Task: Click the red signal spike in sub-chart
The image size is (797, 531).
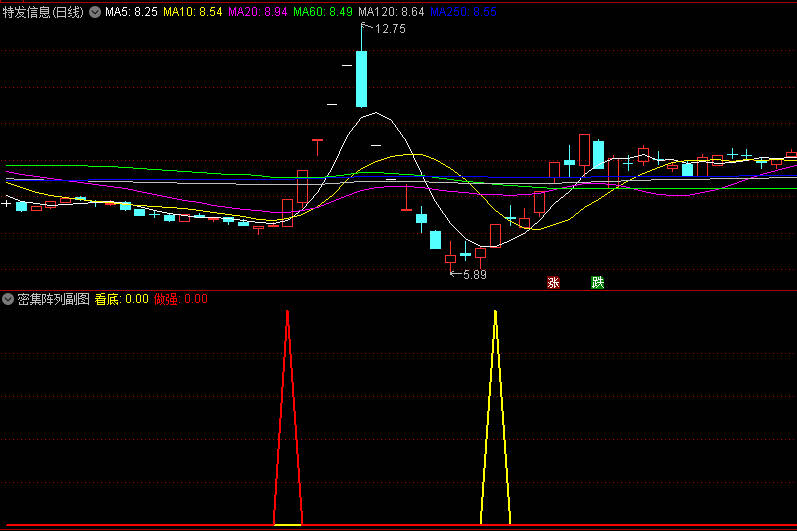Action: click(287, 420)
